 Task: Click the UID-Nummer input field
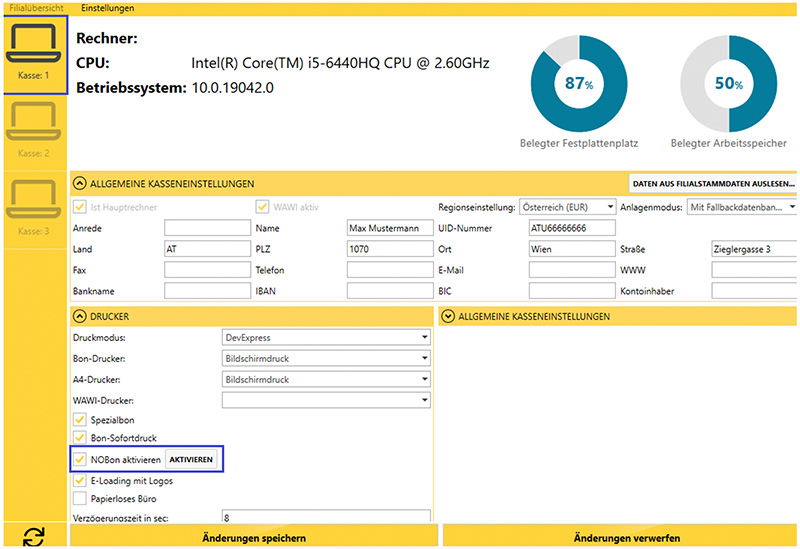[x=570, y=228]
